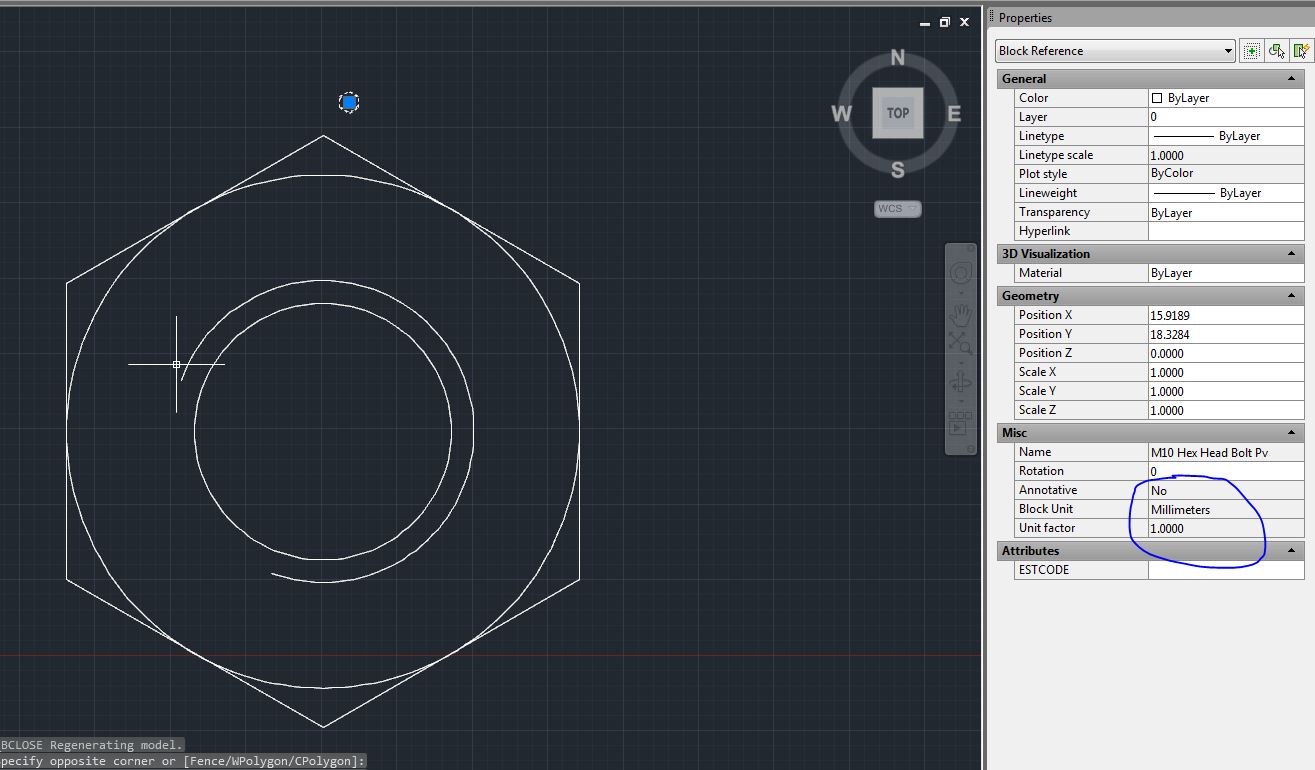Click the N compass direction on ViewCube
This screenshot has height=770, width=1315.
pos(897,58)
